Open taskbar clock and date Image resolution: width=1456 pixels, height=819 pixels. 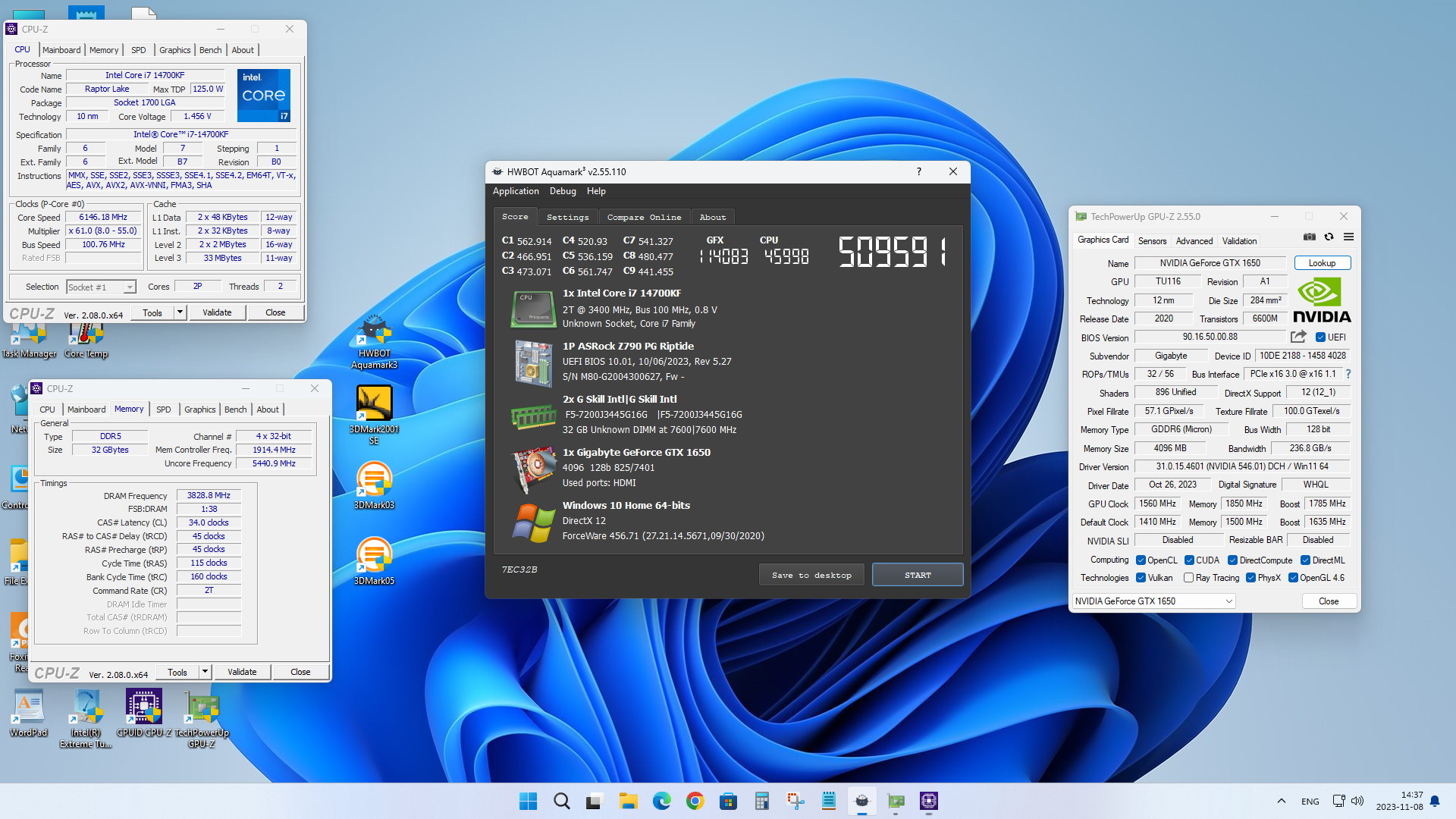click(1399, 801)
